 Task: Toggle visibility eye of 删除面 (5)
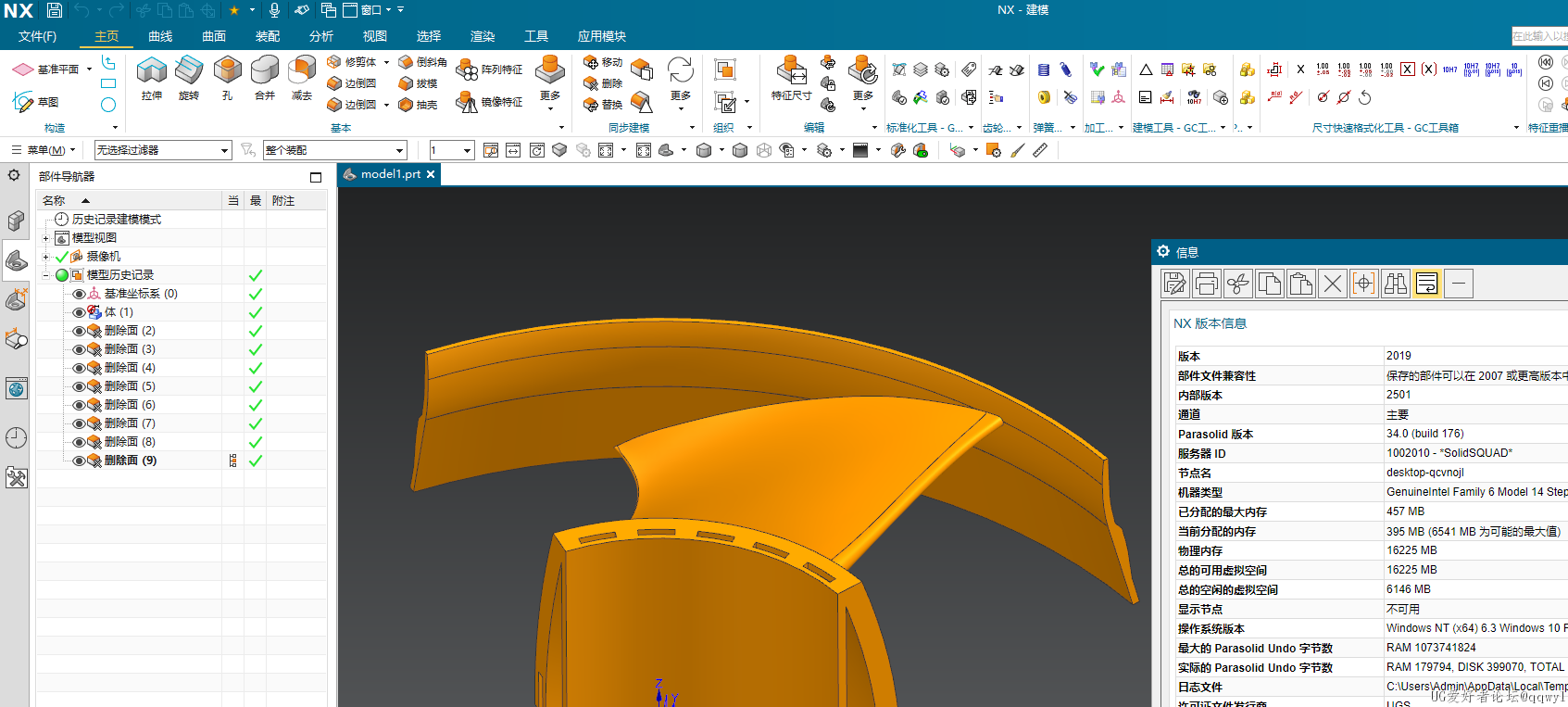79,386
